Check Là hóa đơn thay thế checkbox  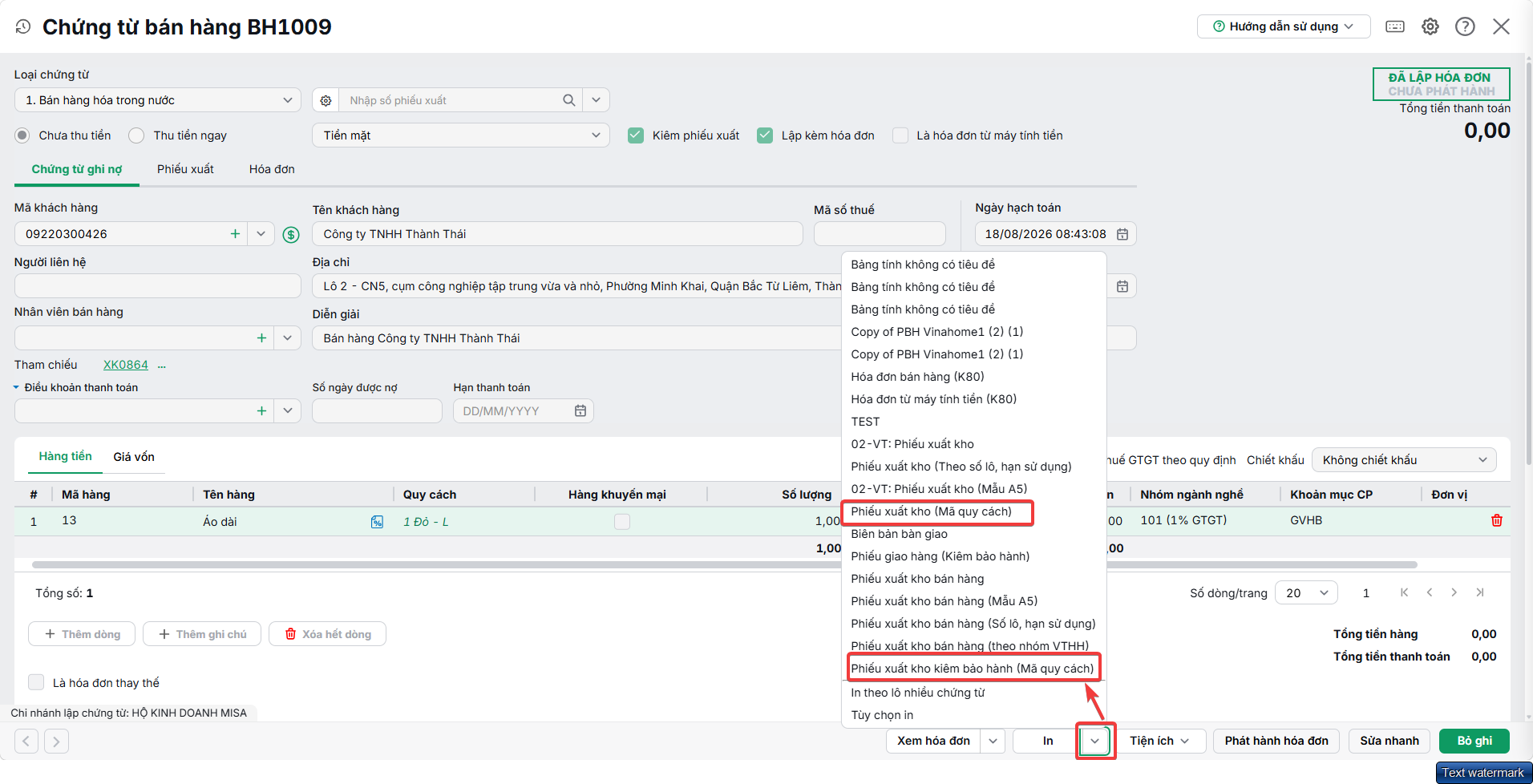pos(36,682)
